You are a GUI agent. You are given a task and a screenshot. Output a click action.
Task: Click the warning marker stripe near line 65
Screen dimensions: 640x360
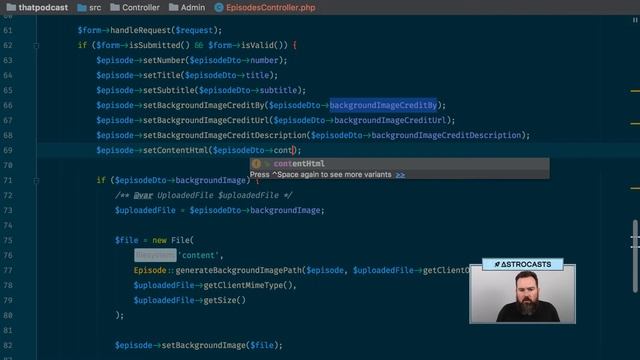[x=635, y=91]
